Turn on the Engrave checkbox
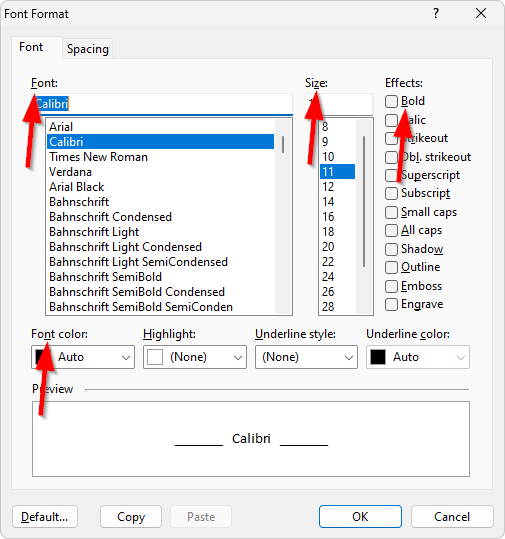505x539 pixels. click(391, 305)
